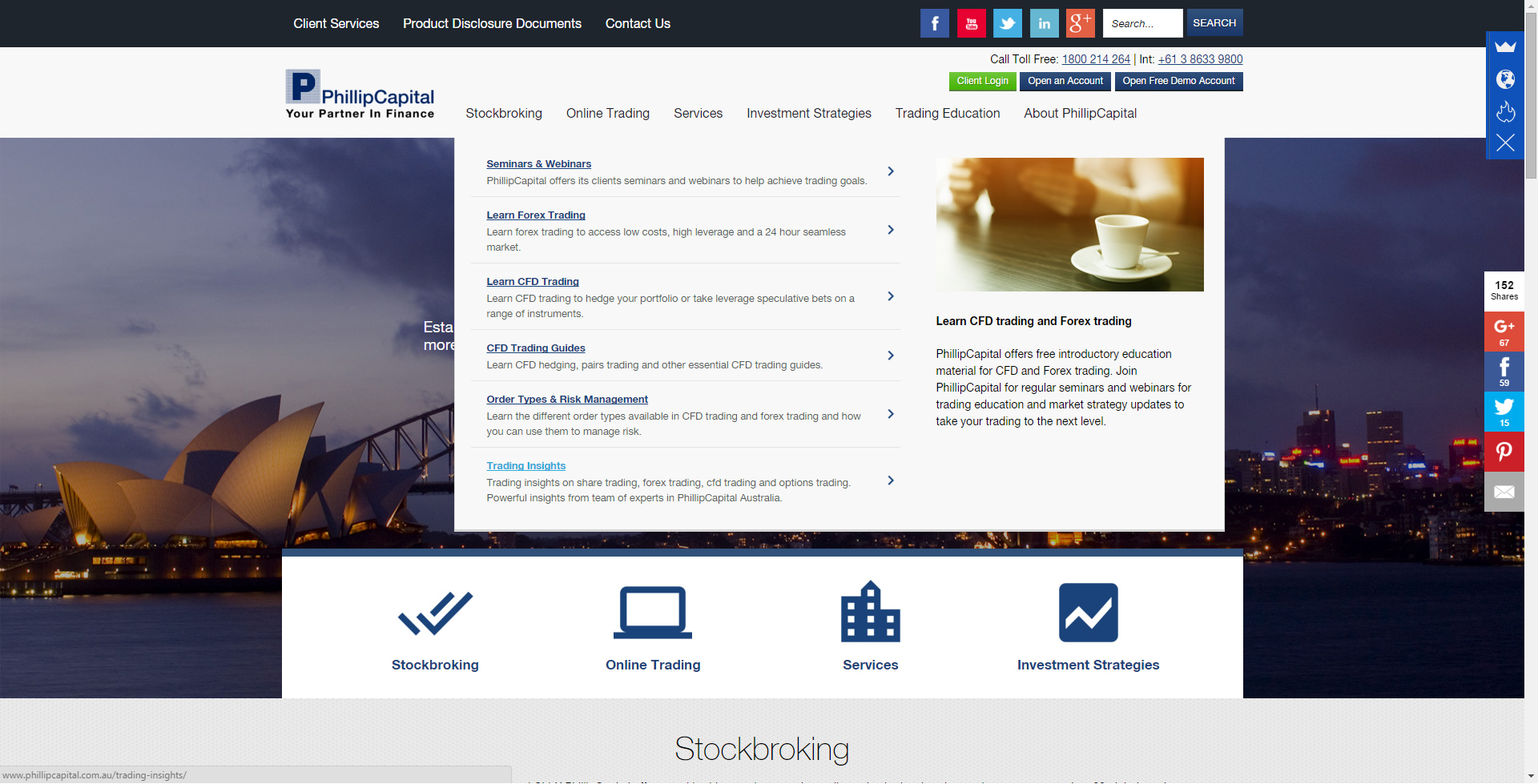
Task: Click the YouTube icon in top bar
Action: [x=971, y=23]
